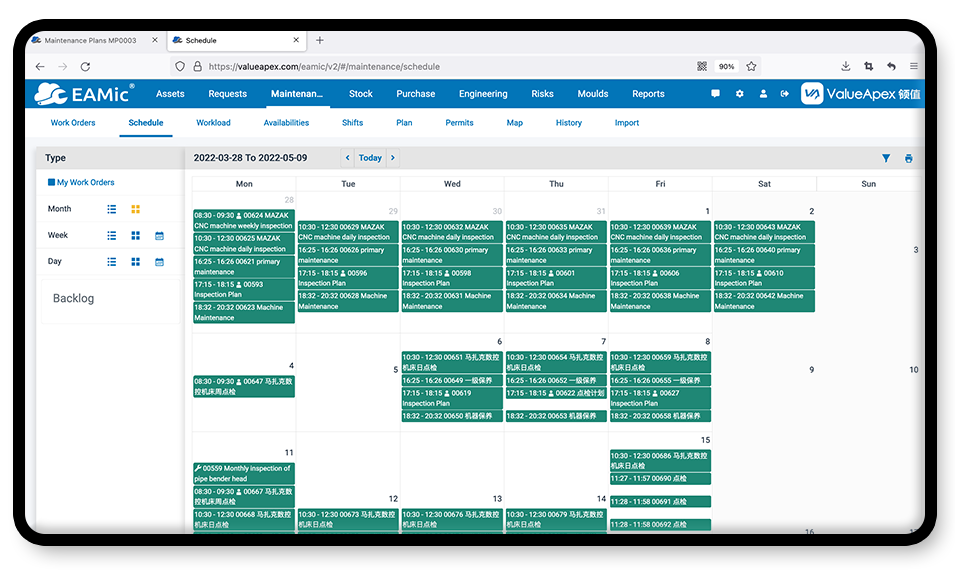955x571 pixels.
Task: Click the Backlog panel heading
Action: tap(73, 298)
